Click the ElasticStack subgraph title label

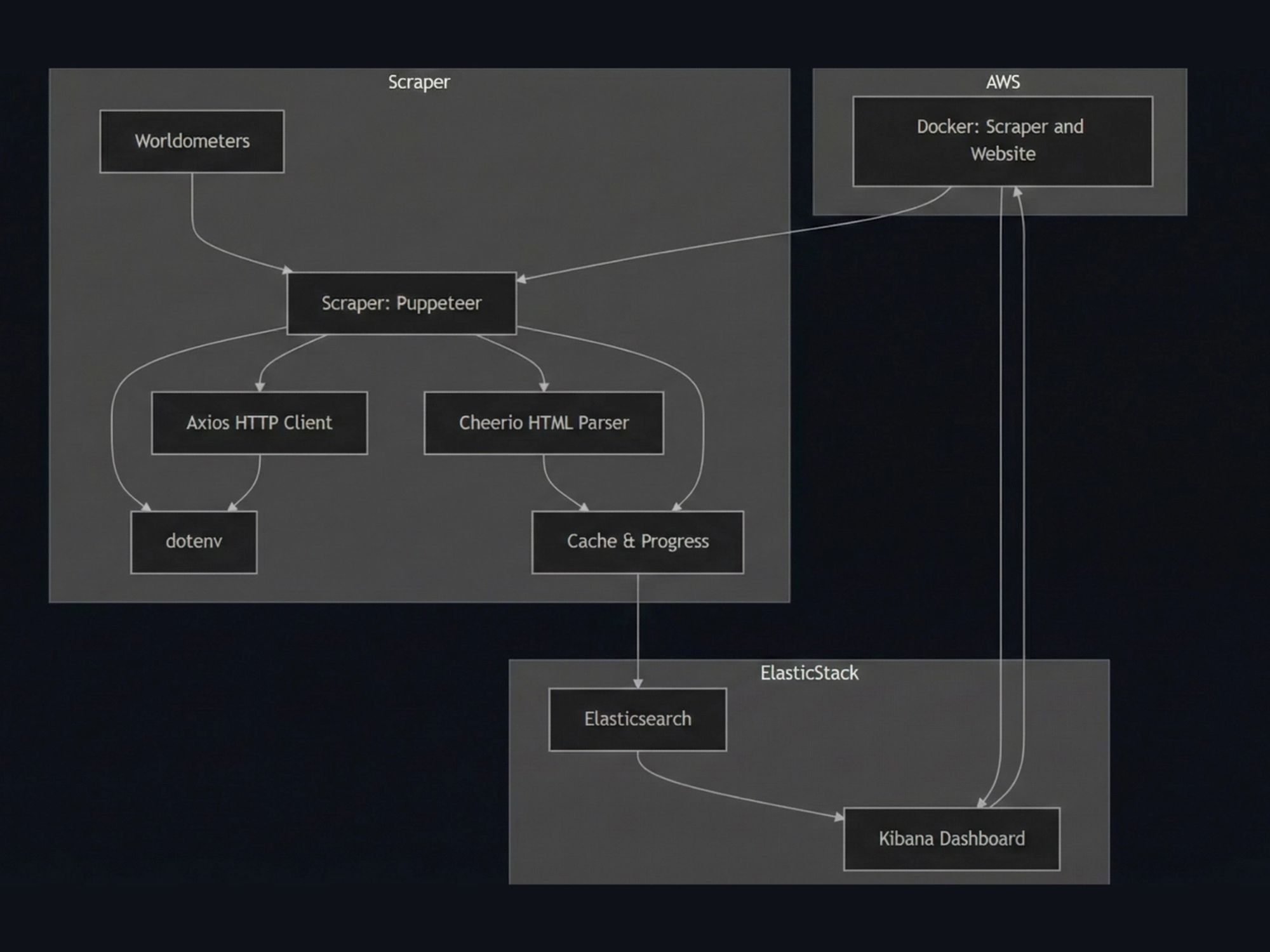click(809, 673)
